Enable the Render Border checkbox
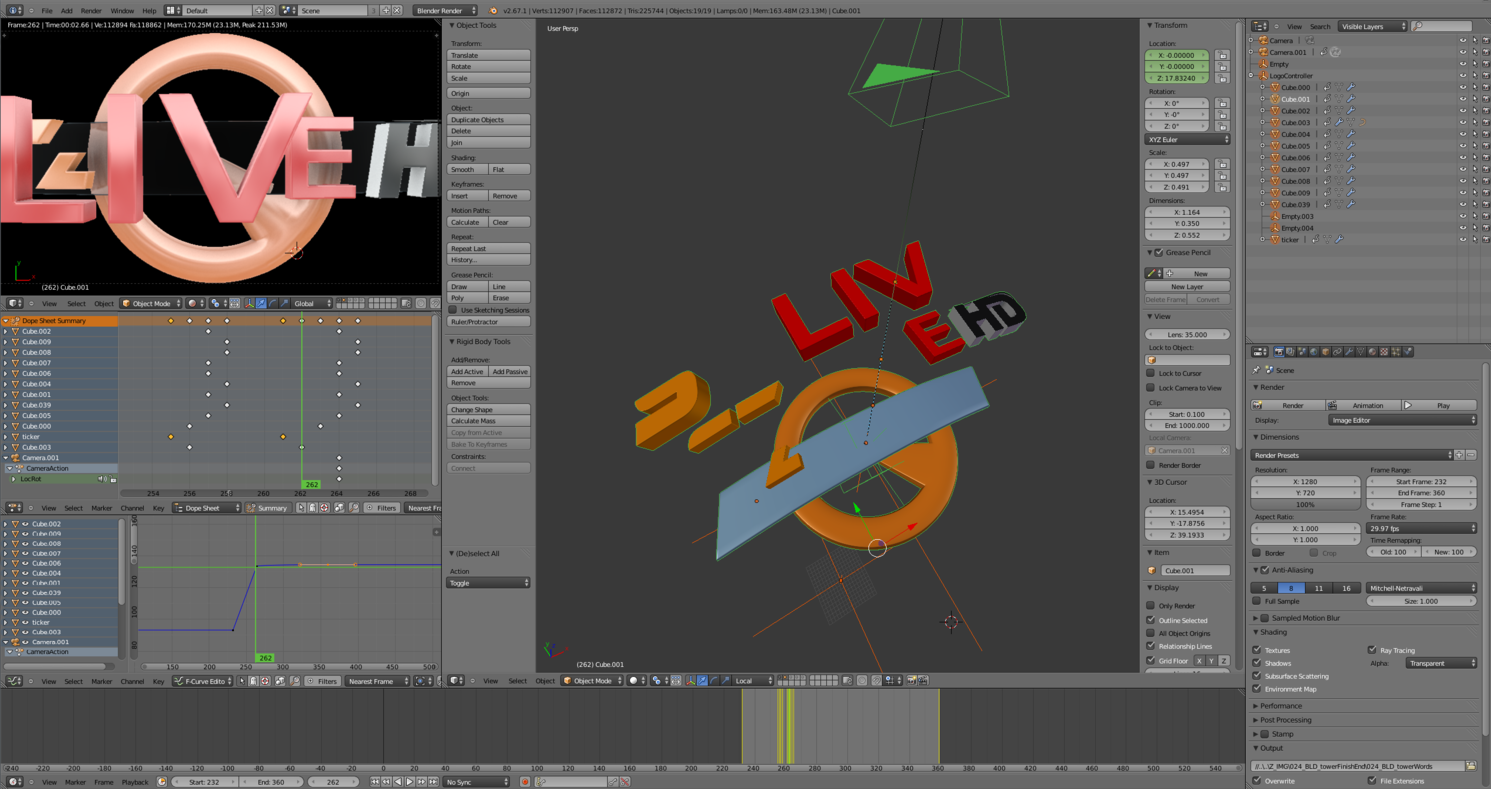This screenshot has width=1491, height=789. 1151,465
